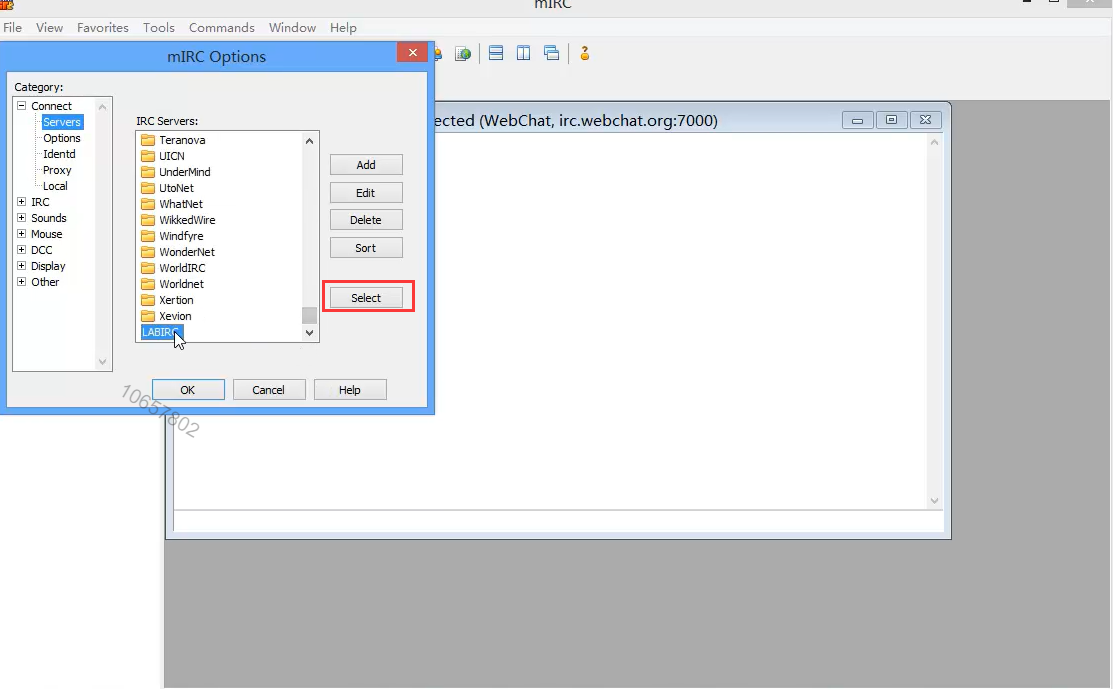The width and height of the screenshot is (1113, 689).
Task: Click the Edit server button
Action: pyautogui.click(x=366, y=192)
